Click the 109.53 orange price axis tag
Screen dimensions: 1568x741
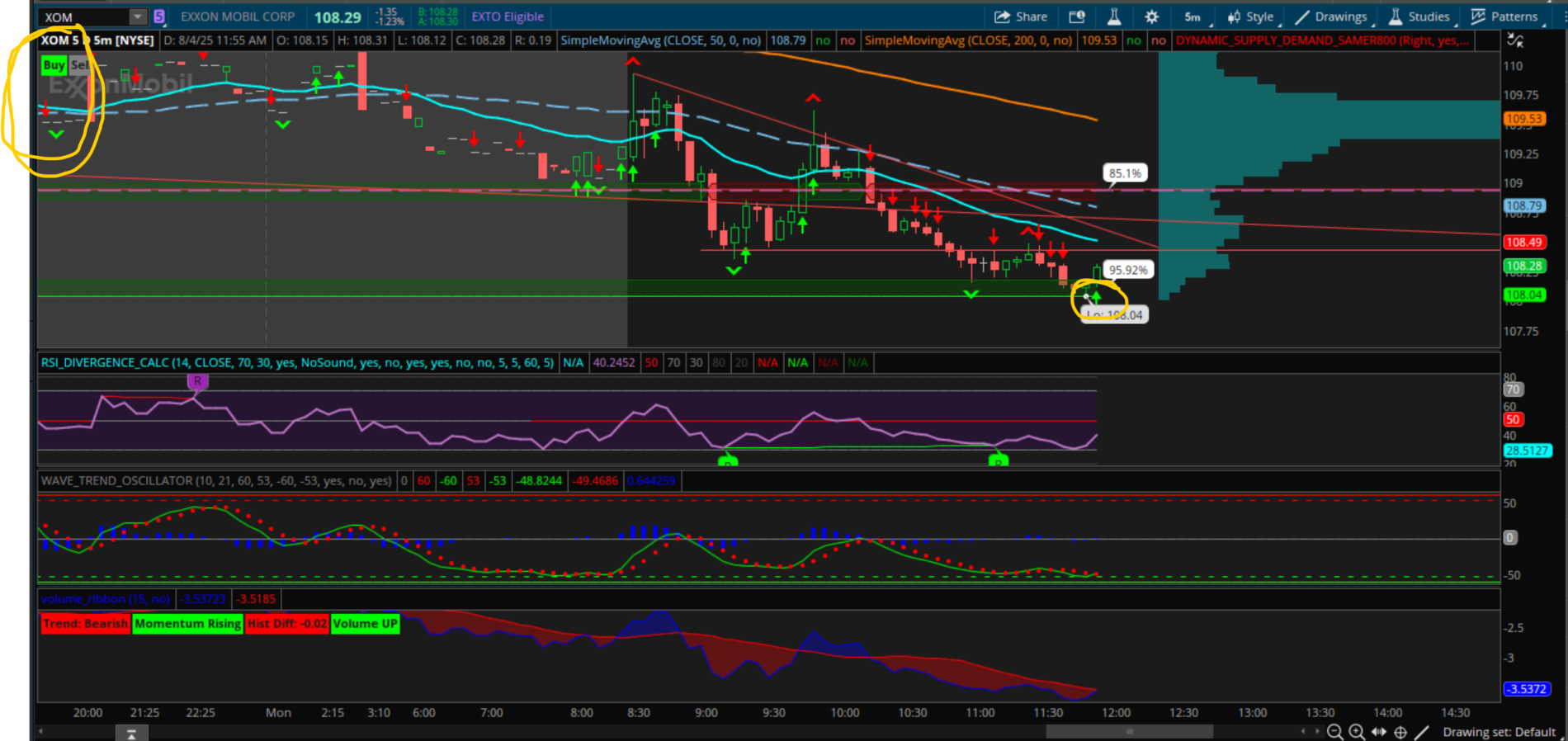[1523, 119]
